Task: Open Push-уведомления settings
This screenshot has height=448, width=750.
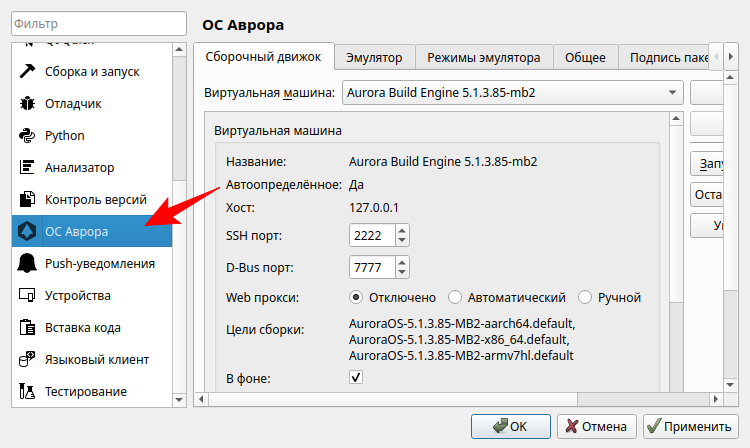Action: click(x=92, y=263)
